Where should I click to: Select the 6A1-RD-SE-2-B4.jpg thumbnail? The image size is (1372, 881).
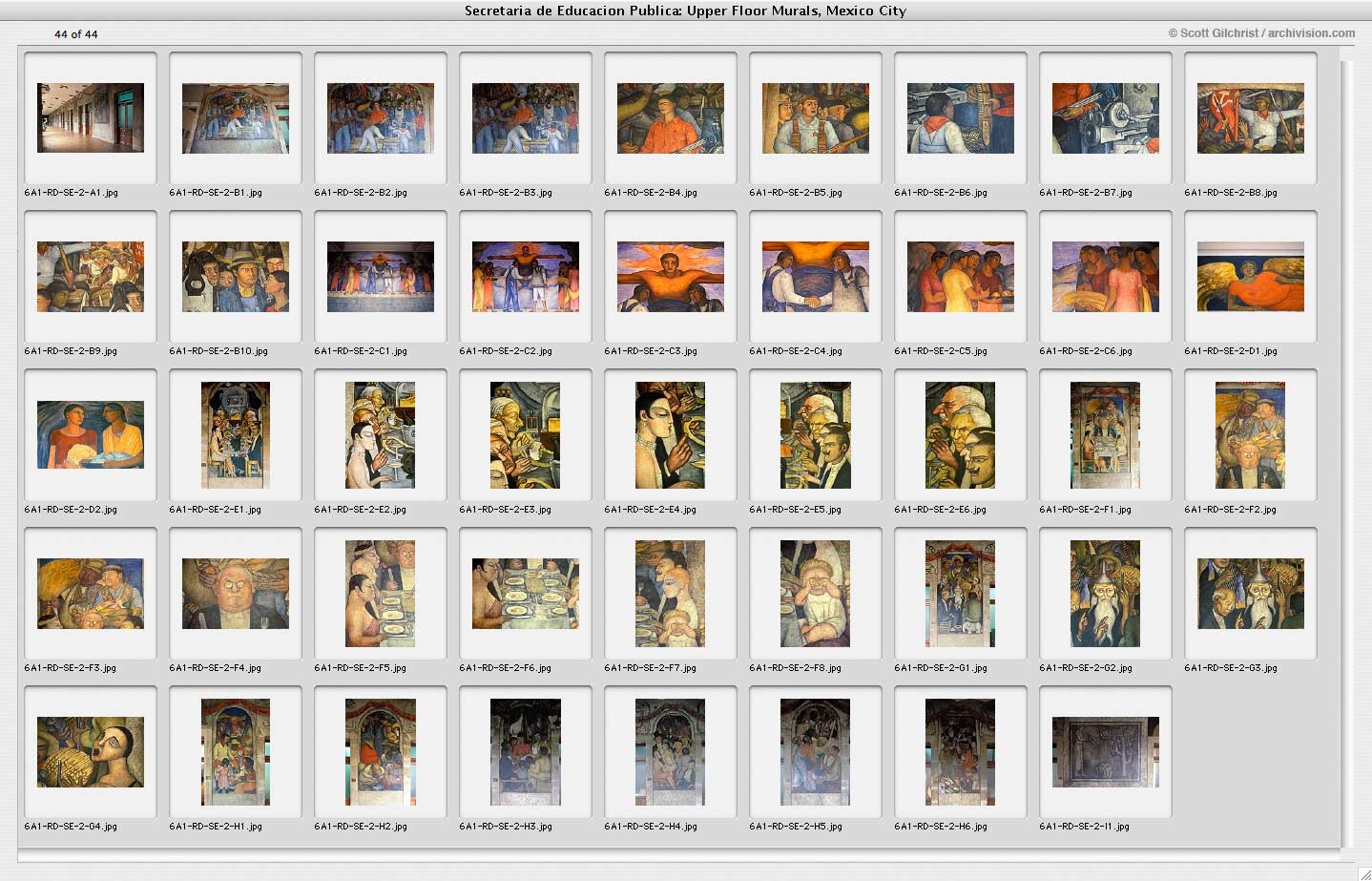671,118
